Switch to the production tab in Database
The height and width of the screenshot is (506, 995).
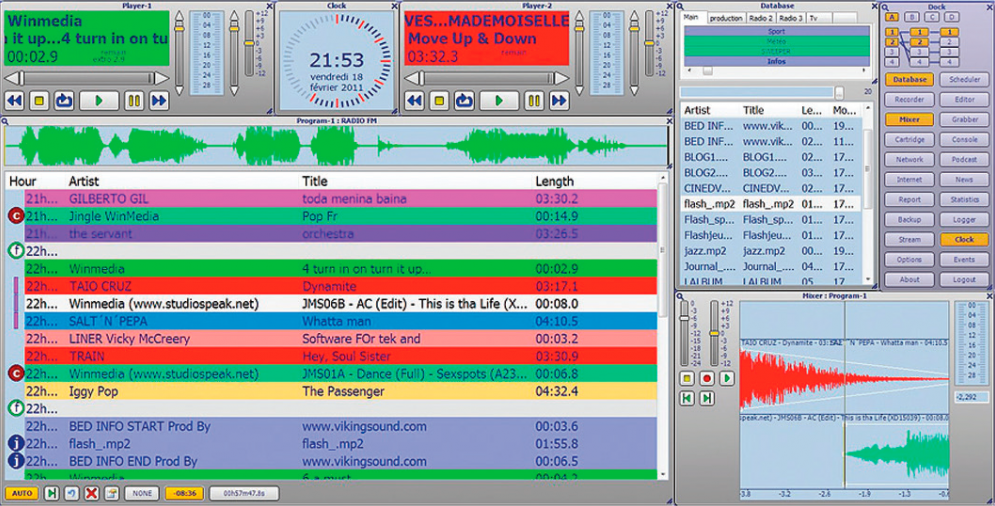click(x=726, y=18)
